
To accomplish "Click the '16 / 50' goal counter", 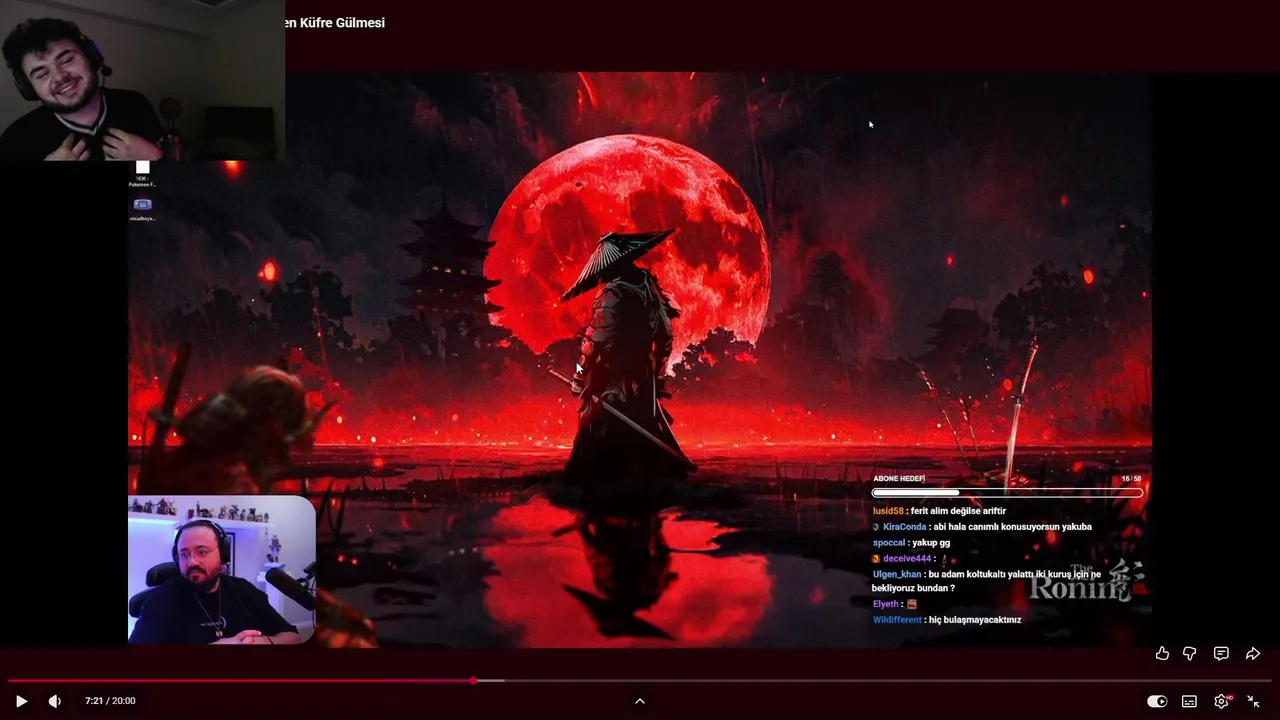I will click(x=1131, y=479).
